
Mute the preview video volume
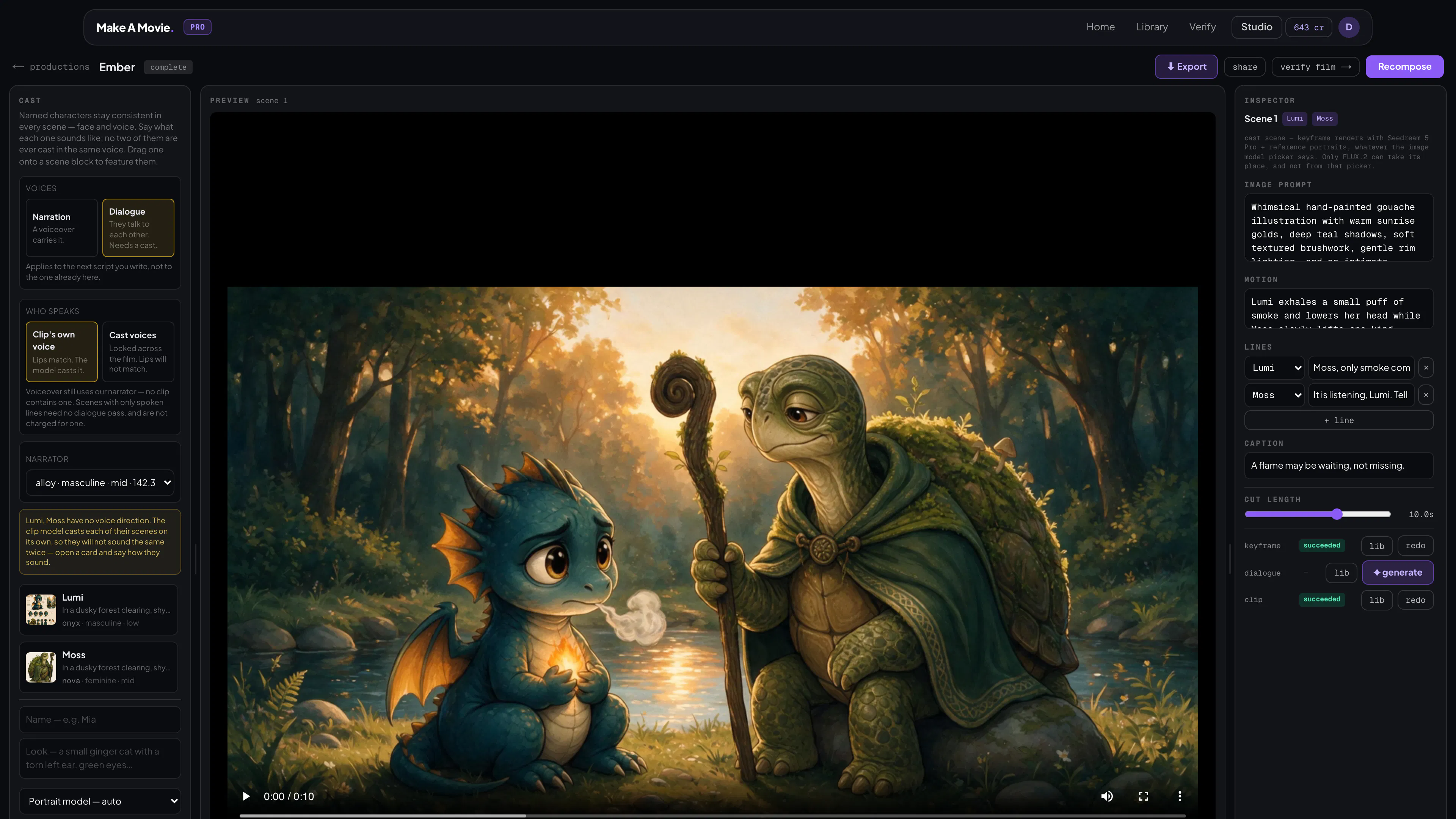pyautogui.click(x=1107, y=796)
